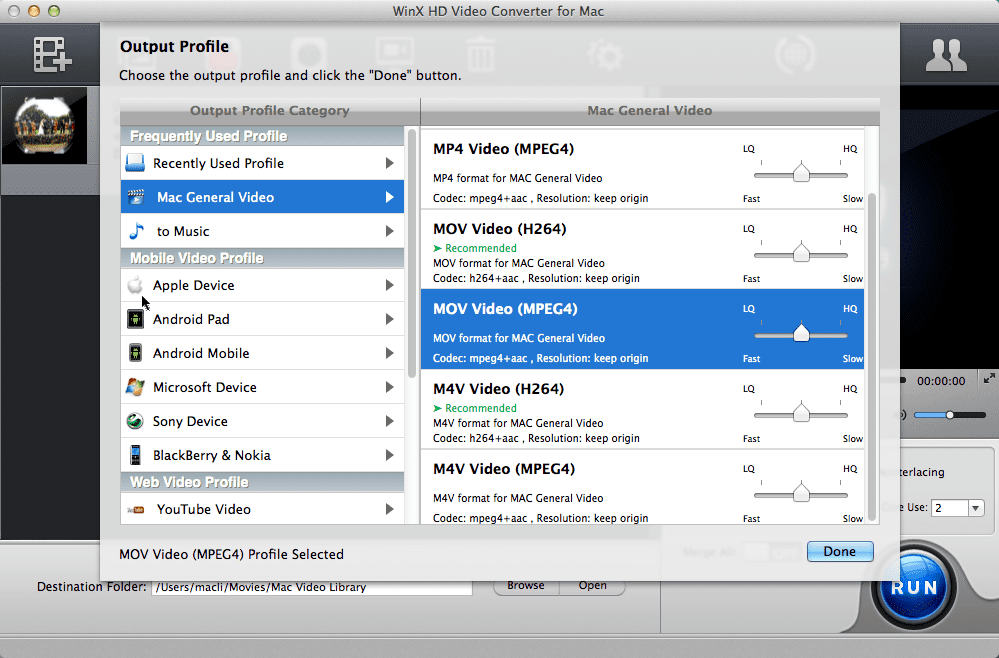Screen dimensions: 999x658
Task: Click the music note icon
Action: [x=137, y=231]
